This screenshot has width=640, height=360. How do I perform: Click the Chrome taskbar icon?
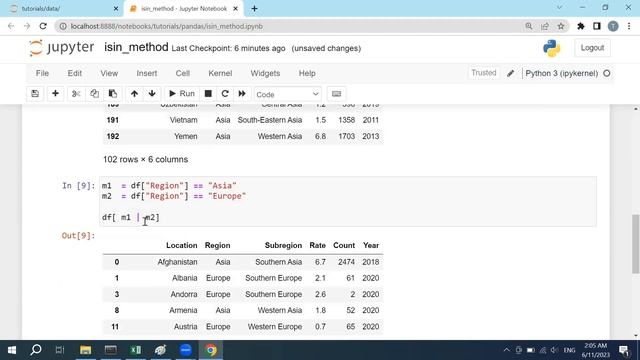click(x=211, y=350)
